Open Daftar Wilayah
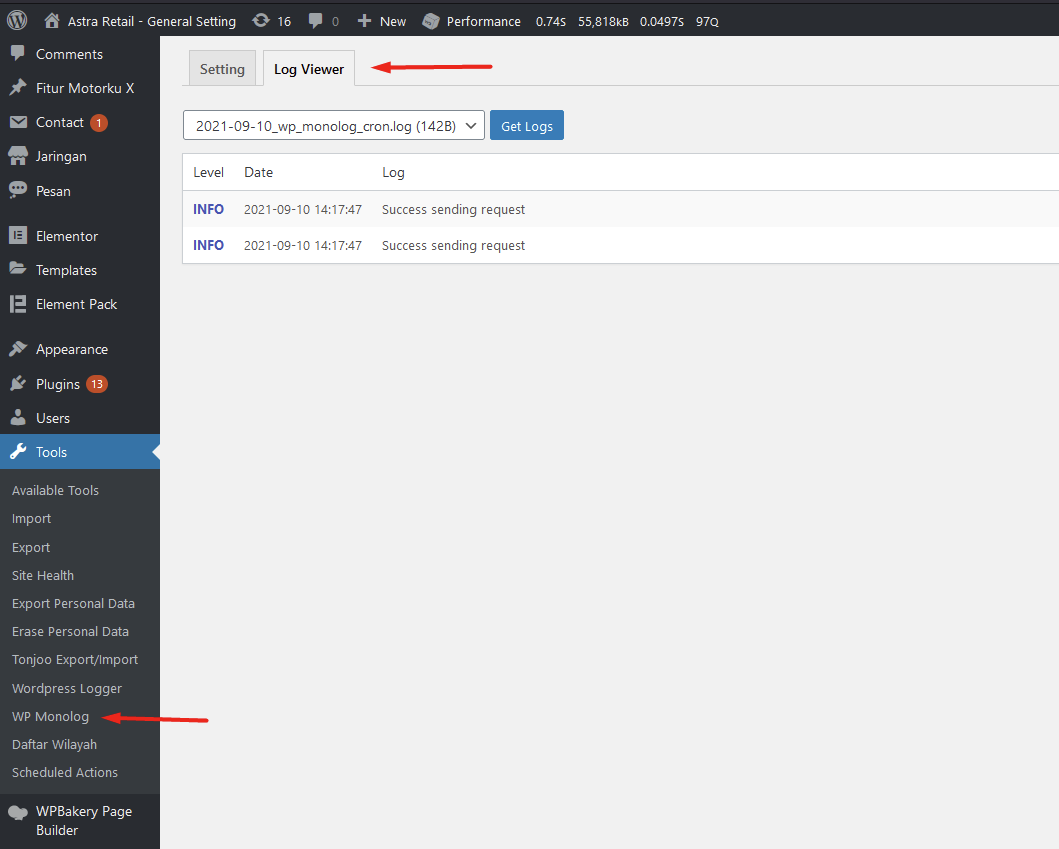 [54, 744]
